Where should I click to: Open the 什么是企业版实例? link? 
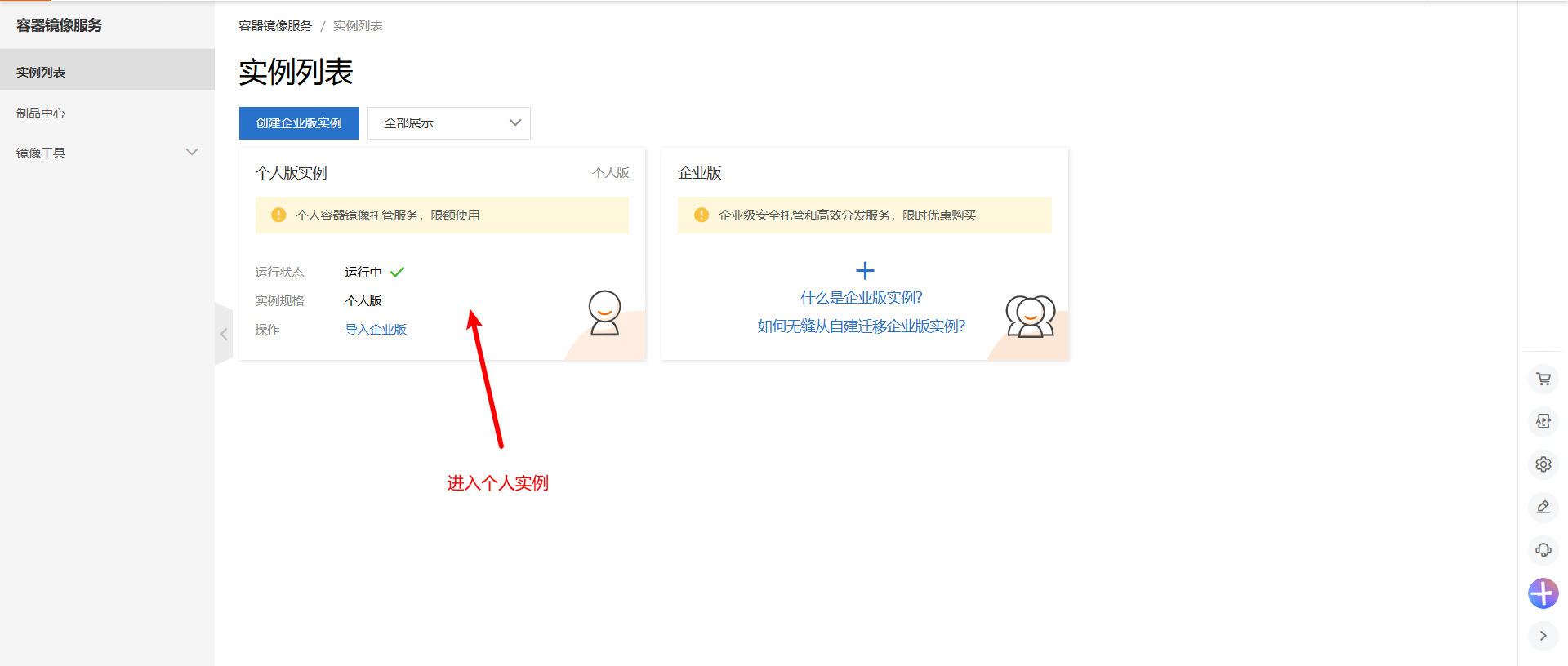coord(862,297)
